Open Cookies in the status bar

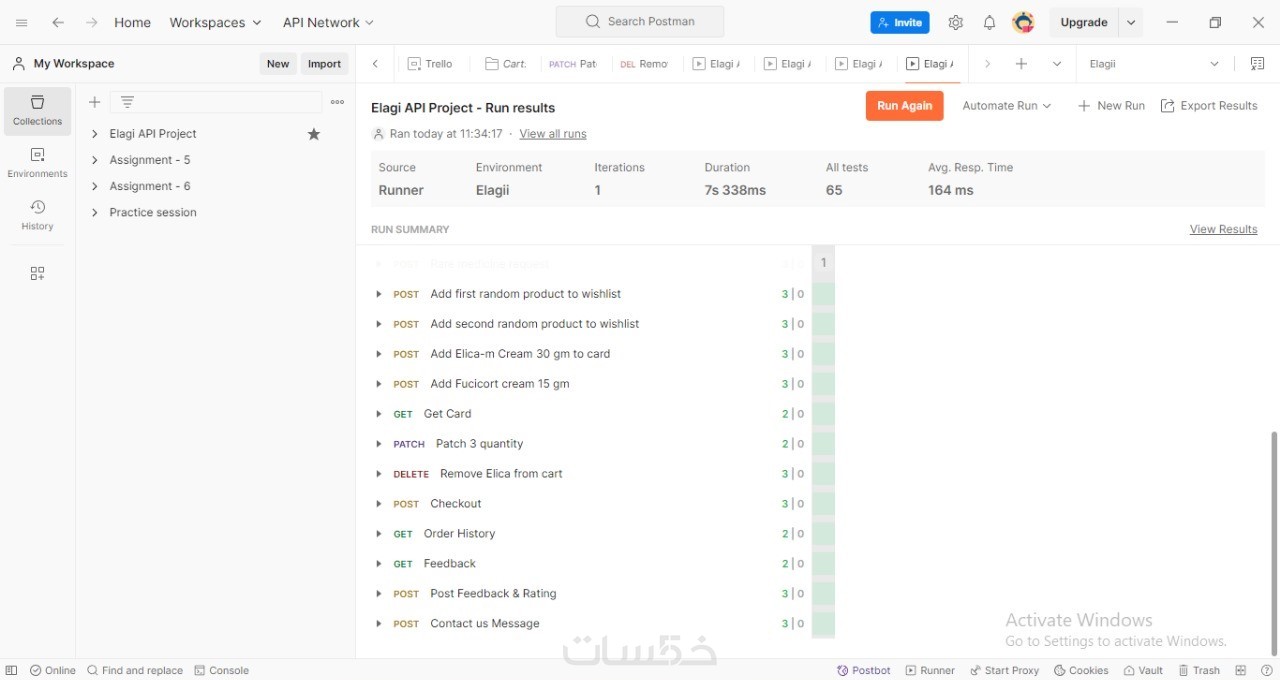pyautogui.click(x=1081, y=671)
